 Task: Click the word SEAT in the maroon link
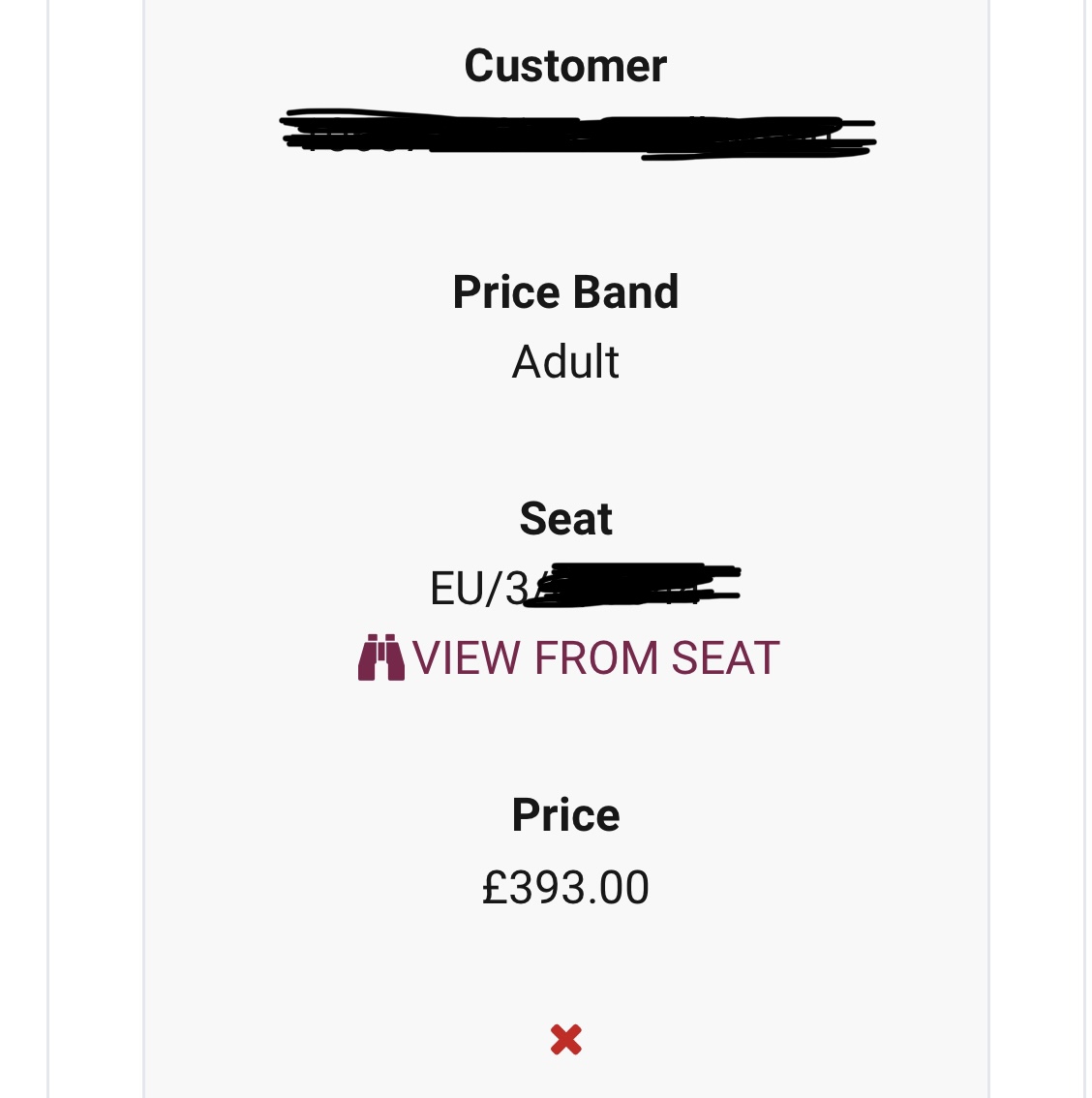point(725,658)
